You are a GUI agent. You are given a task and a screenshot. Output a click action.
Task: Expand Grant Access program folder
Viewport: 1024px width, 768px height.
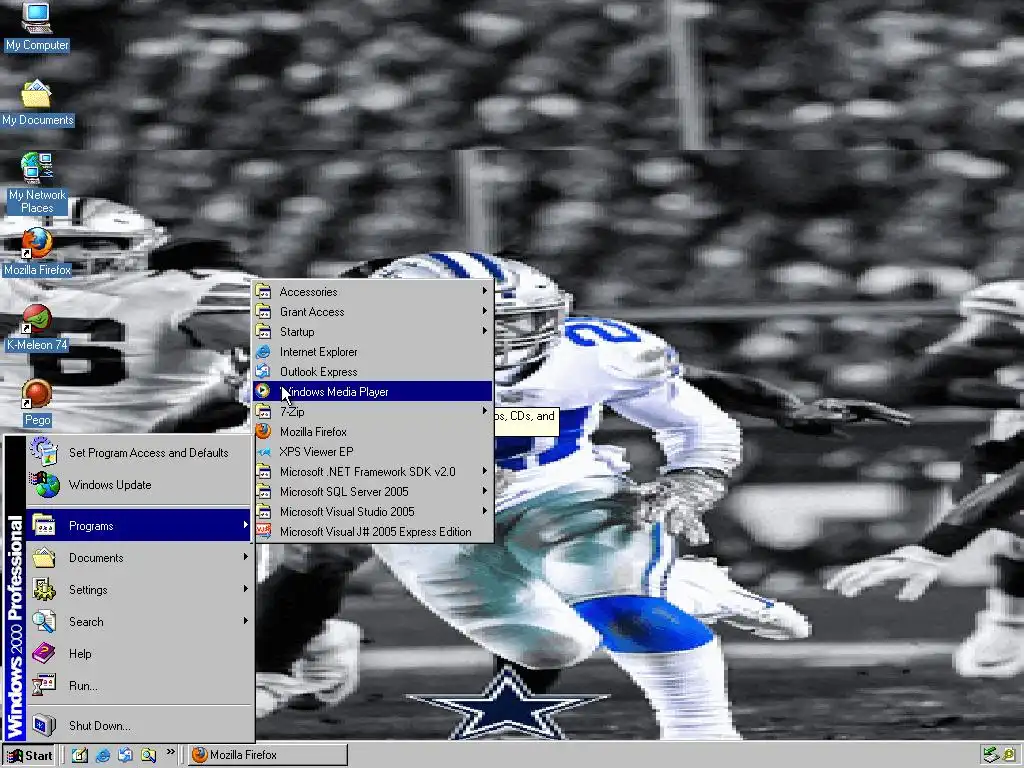click(x=373, y=312)
